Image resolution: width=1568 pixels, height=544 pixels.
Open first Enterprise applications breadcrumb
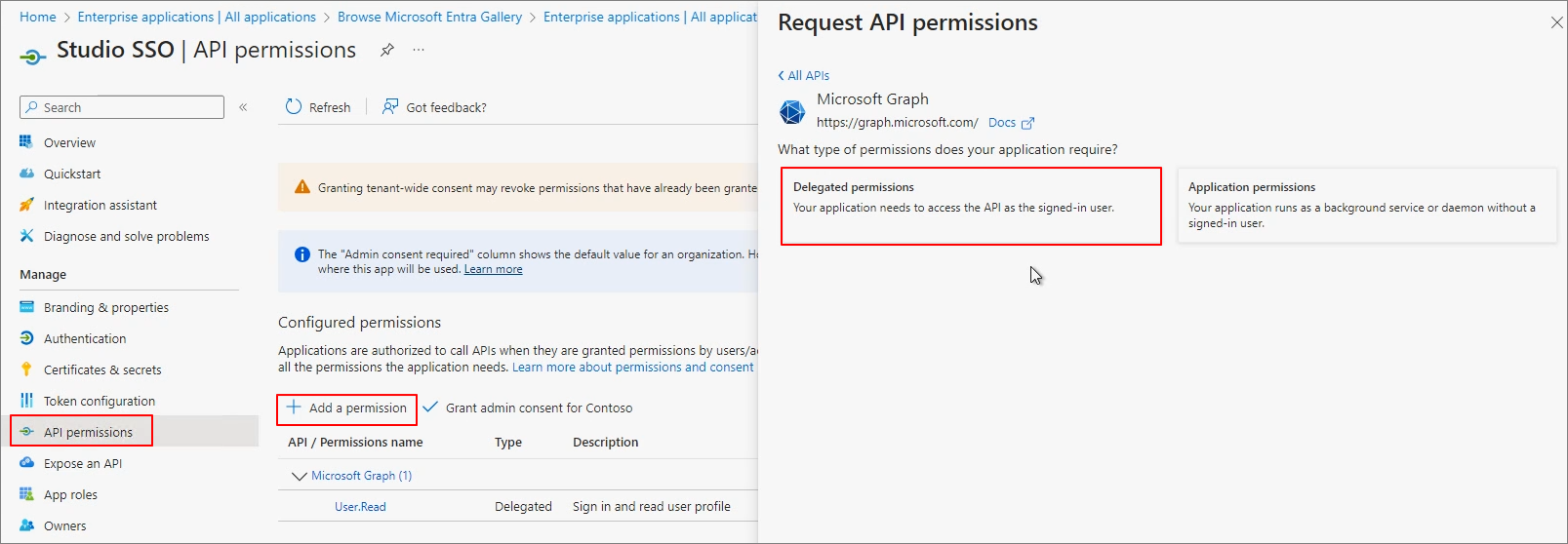coord(197,17)
